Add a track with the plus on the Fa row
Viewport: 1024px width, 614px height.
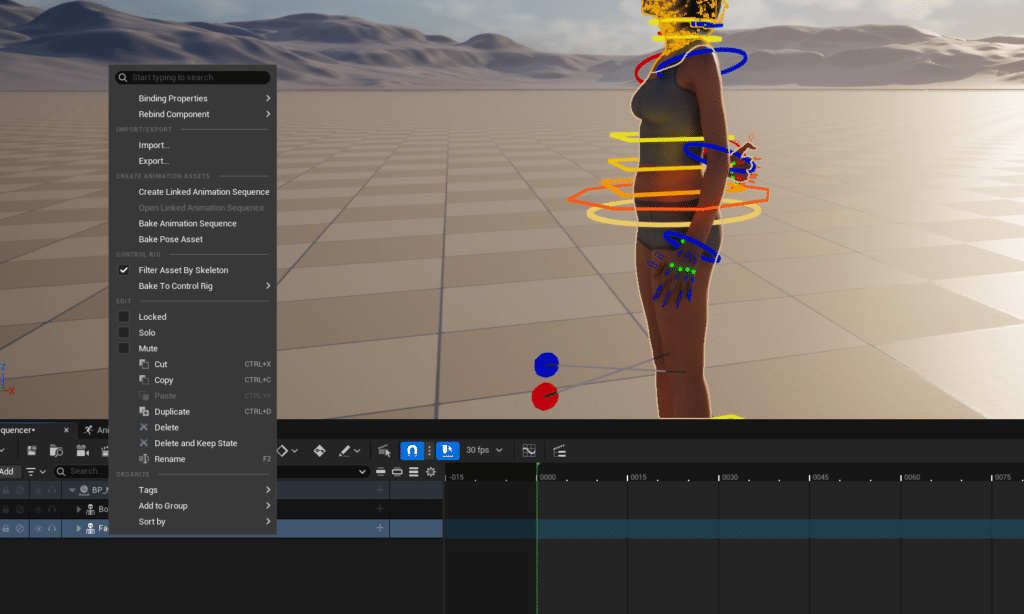click(x=380, y=528)
